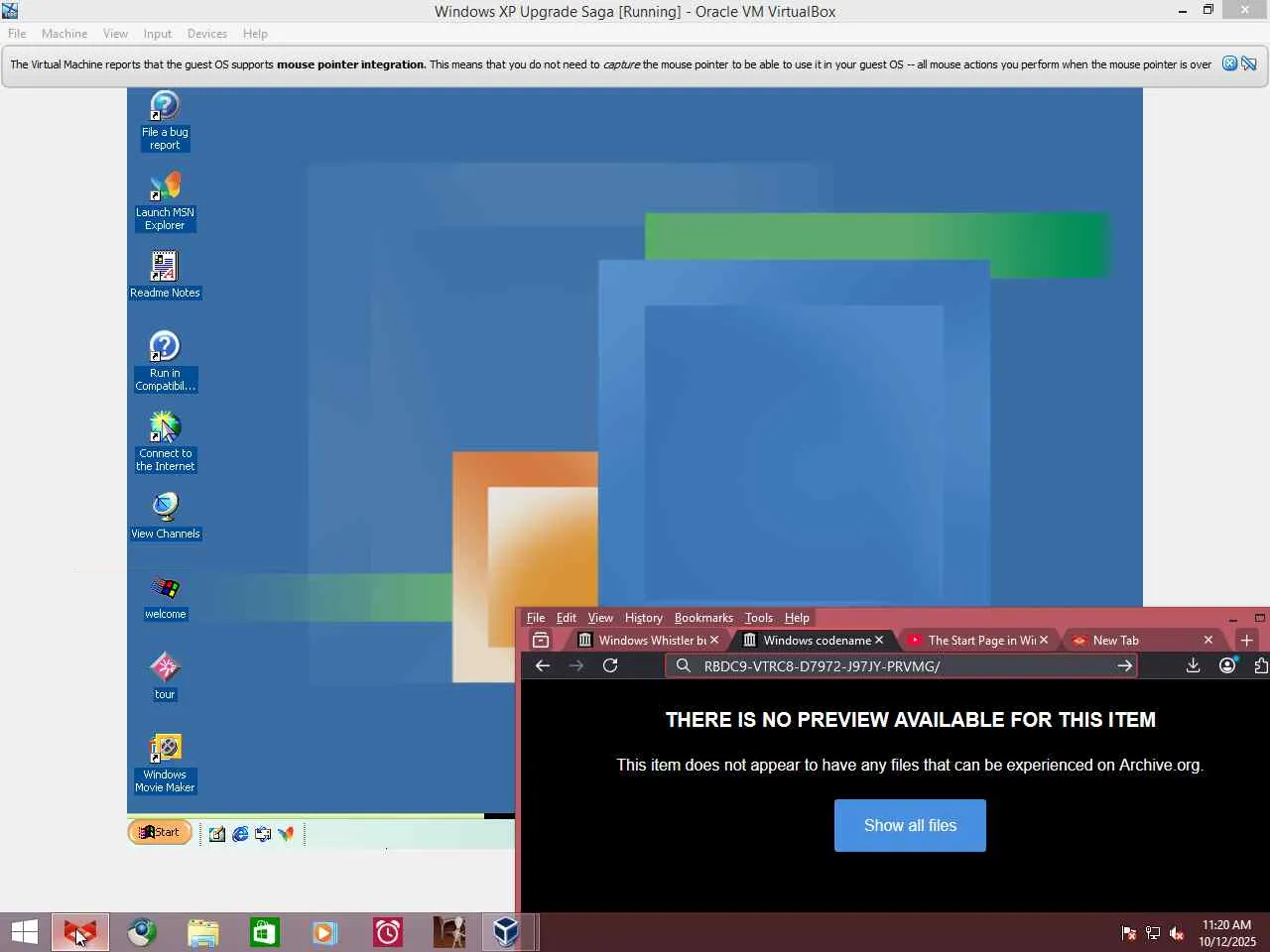This screenshot has height=952, width=1270.
Task: Open the VirtualBox Machine menu
Action: click(64, 34)
